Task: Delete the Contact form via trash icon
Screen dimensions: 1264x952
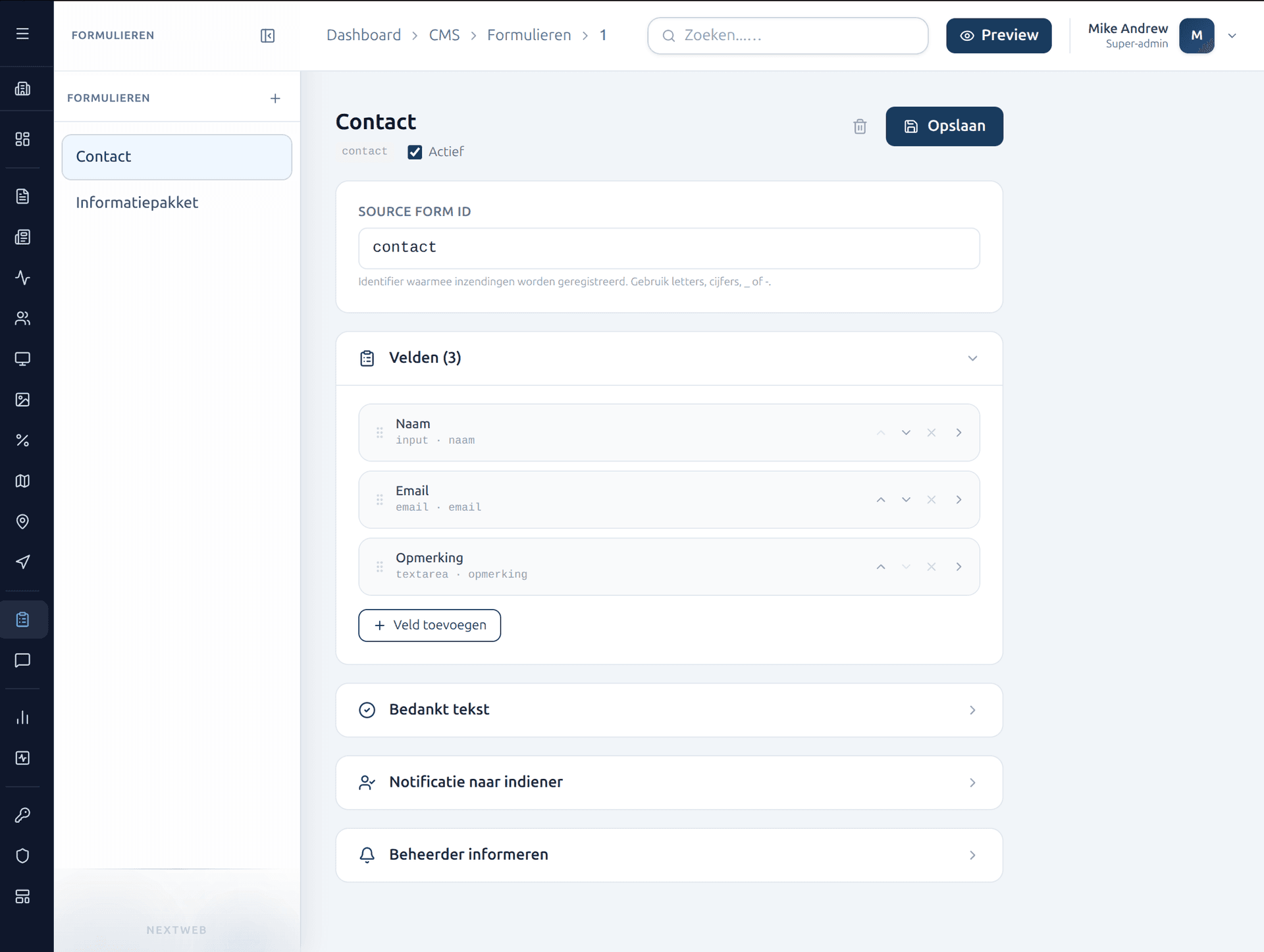Action: pos(860,126)
